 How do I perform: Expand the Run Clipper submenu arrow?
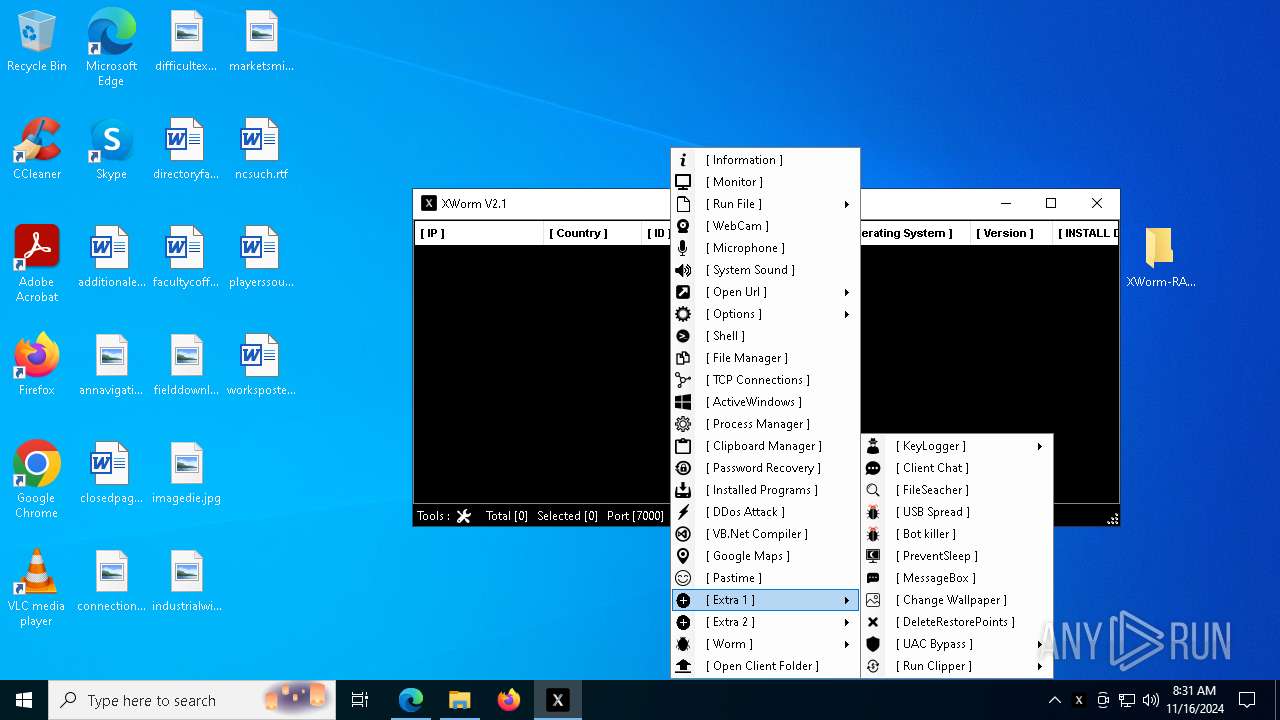point(1040,666)
